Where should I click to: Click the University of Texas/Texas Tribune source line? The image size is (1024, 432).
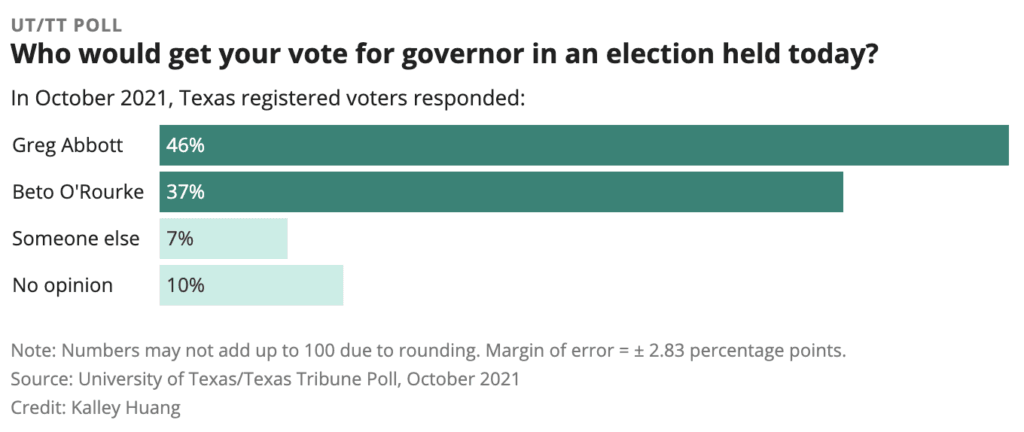[x=265, y=380]
